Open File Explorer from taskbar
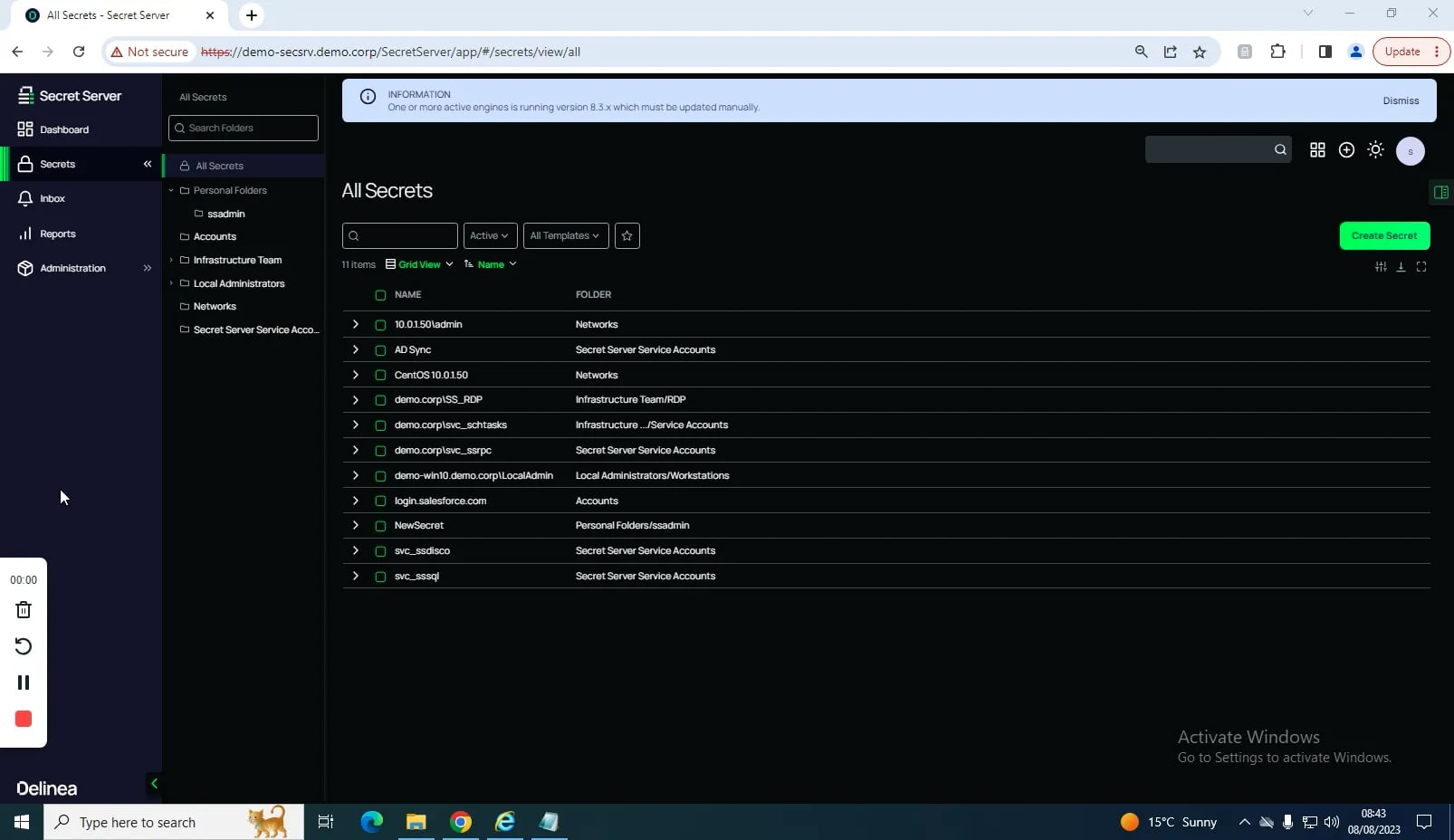Screen dimensions: 1454x840 (416, 822)
